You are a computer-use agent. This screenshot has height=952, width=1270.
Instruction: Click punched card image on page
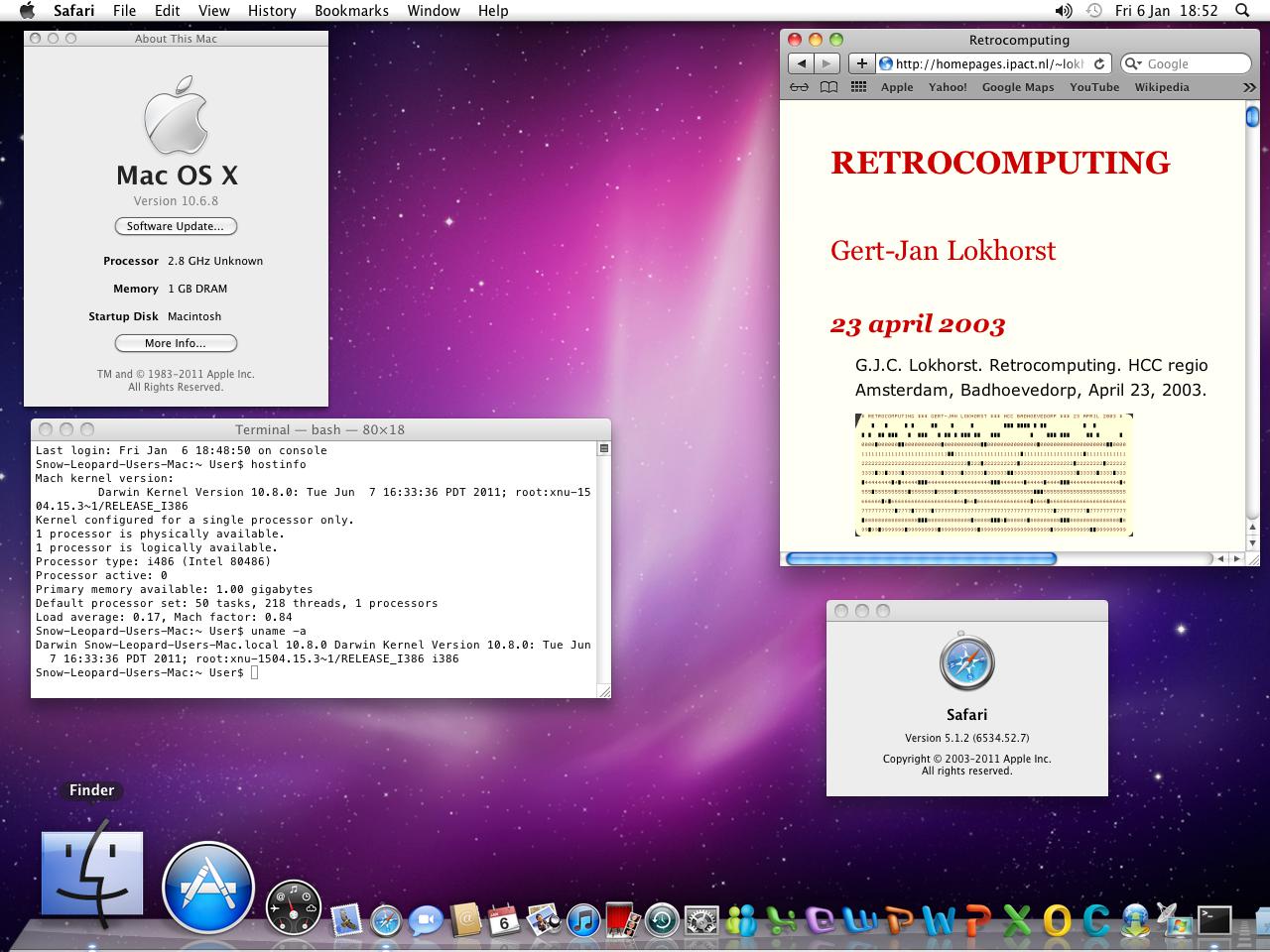pyautogui.click(x=993, y=475)
